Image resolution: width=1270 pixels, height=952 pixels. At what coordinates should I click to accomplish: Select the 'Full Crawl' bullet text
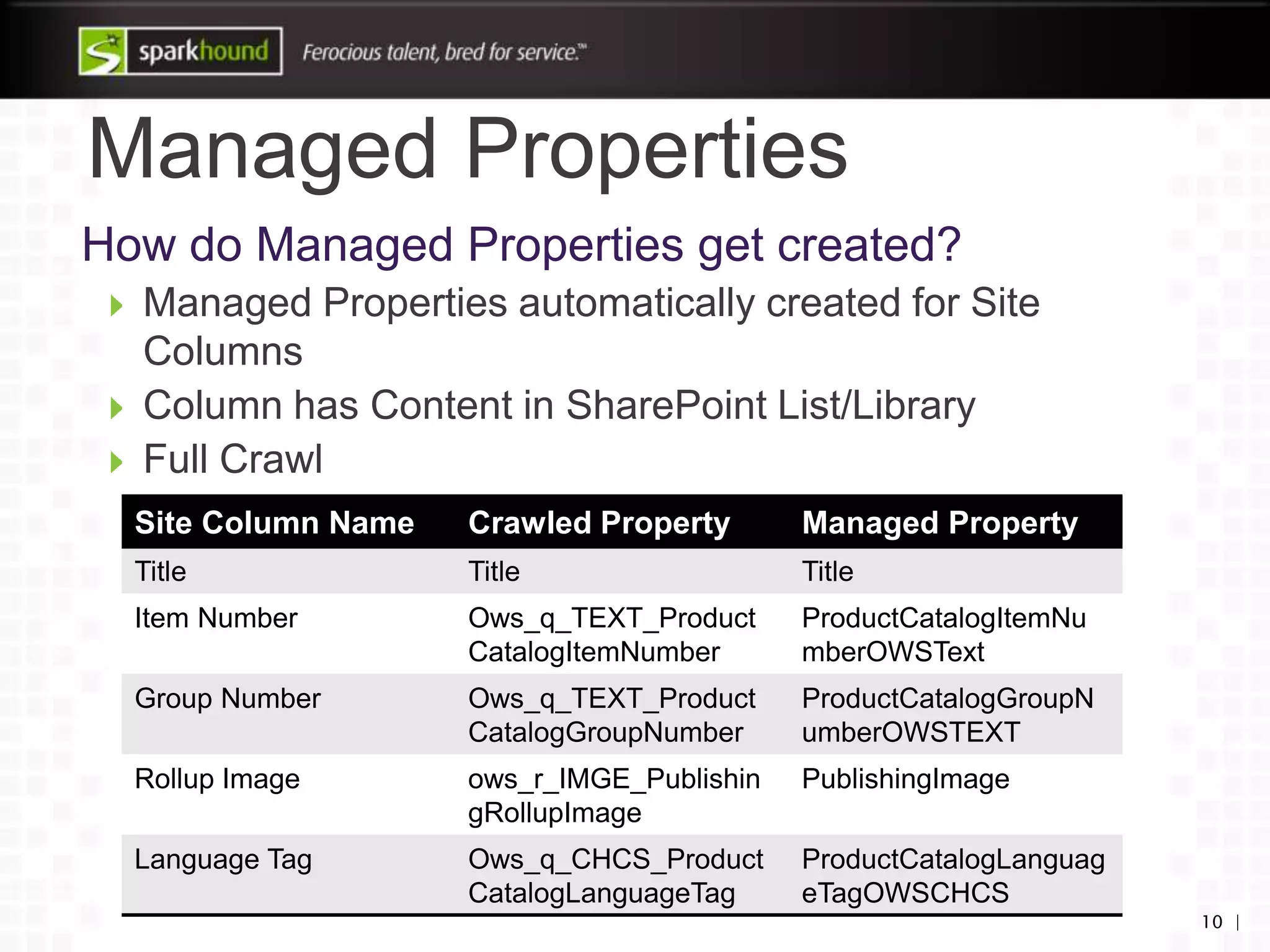pyautogui.click(x=233, y=459)
